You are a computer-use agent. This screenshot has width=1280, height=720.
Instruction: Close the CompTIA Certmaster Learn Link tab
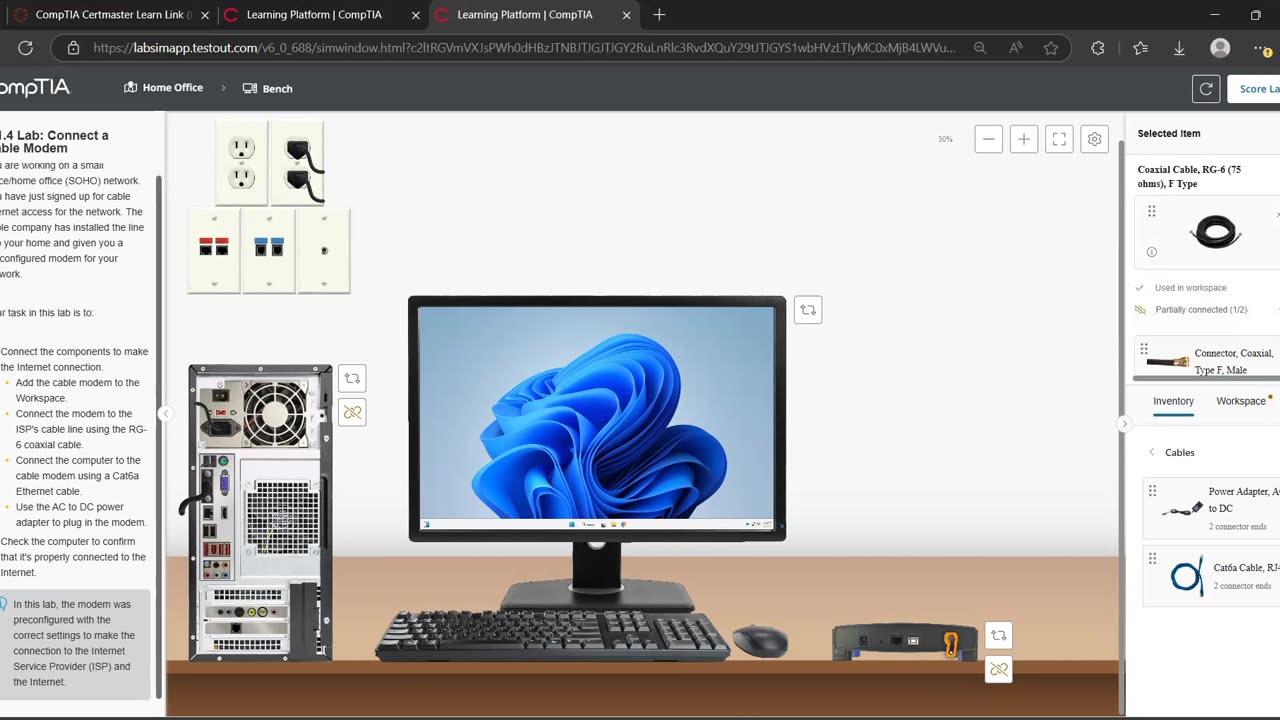tap(204, 15)
